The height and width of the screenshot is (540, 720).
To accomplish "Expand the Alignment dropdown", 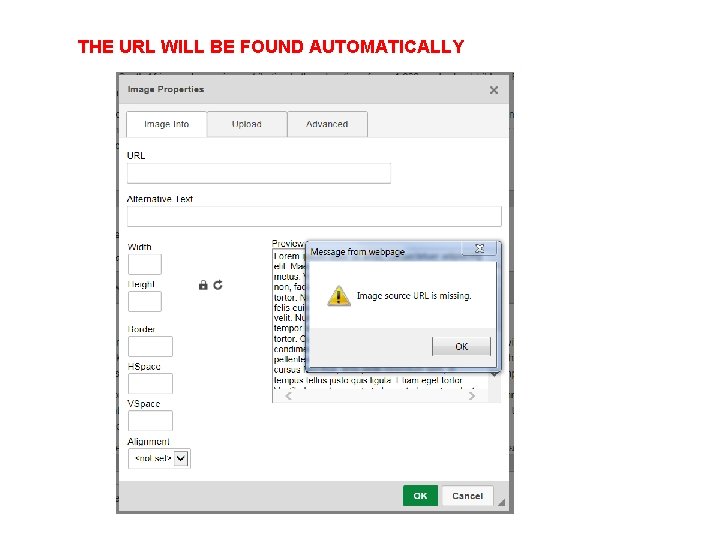I will tap(159, 458).
